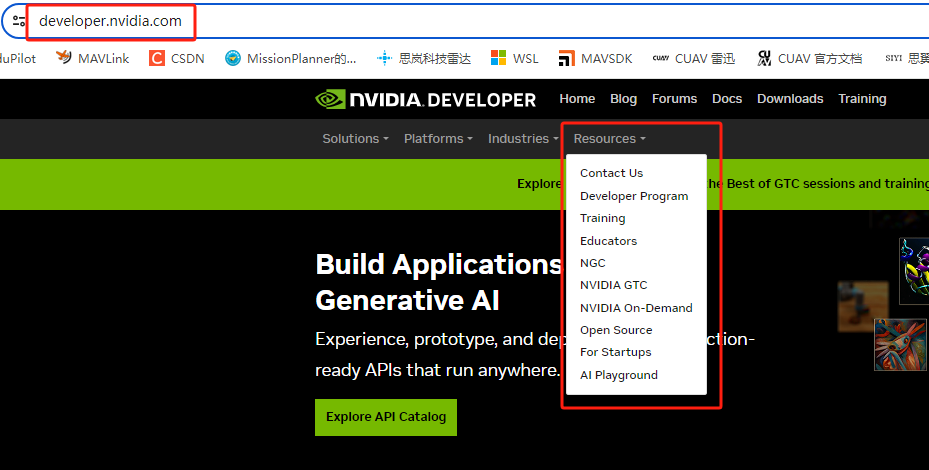Select Training in the Resources menu
929x470 pixels.
coord(603,218)
